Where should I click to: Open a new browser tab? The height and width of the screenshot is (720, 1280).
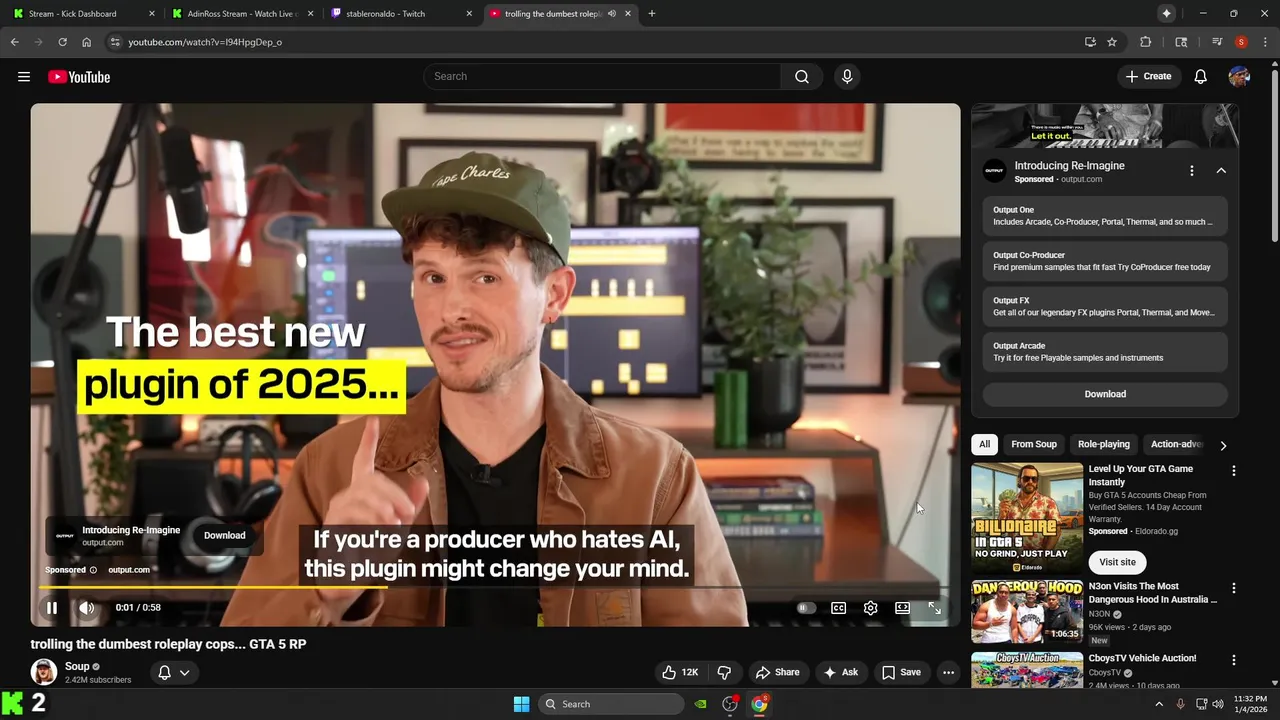coord(652,14)
